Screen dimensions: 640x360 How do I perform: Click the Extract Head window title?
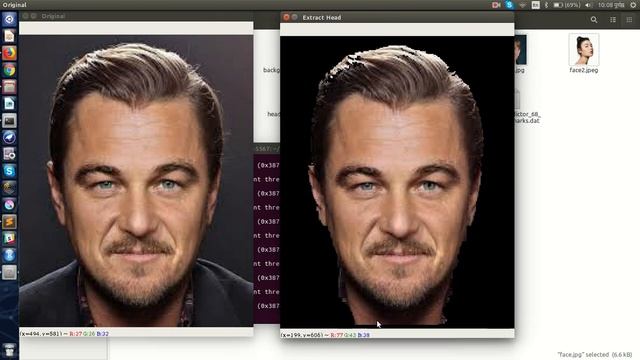coord(322,18)
